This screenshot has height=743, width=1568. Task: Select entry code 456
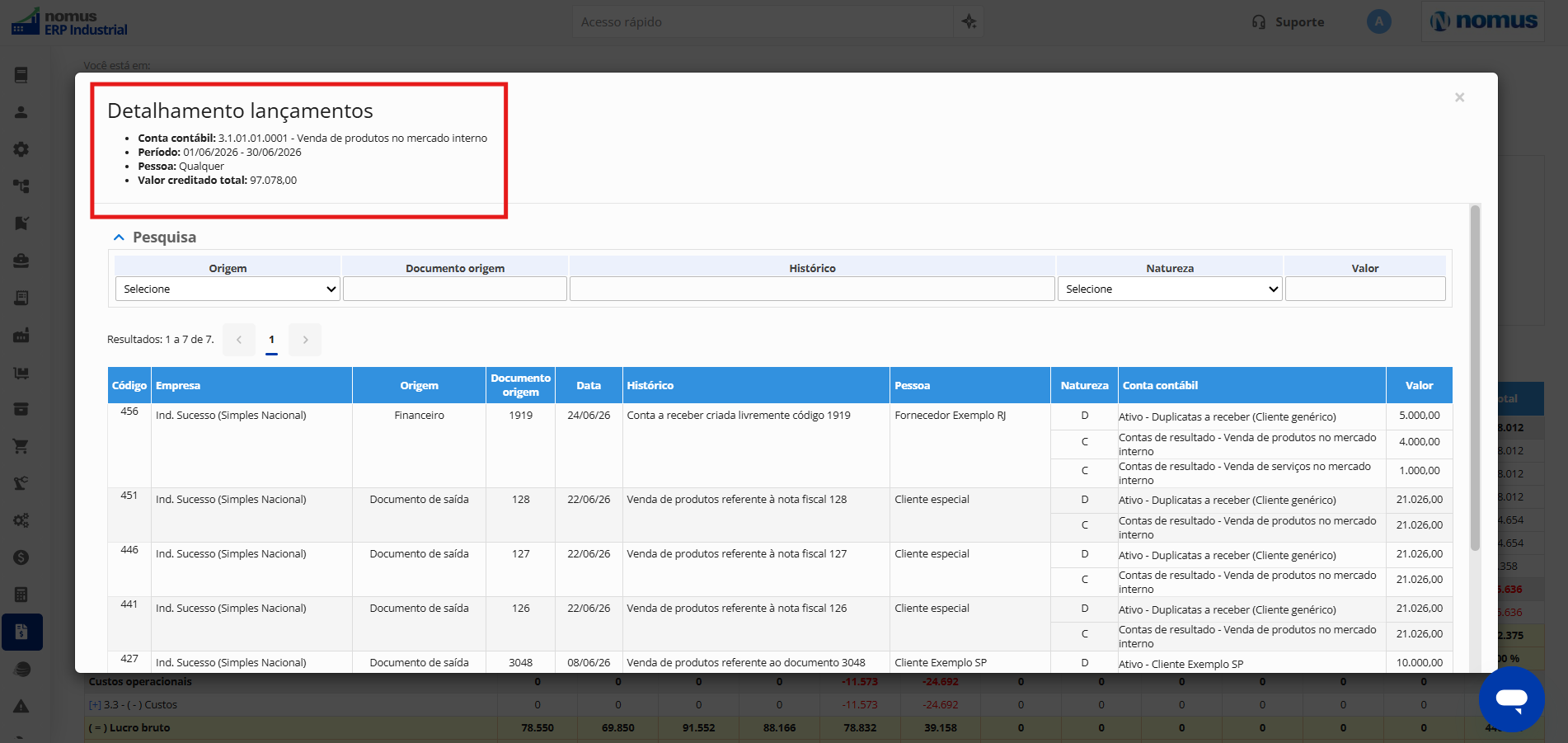129,411
